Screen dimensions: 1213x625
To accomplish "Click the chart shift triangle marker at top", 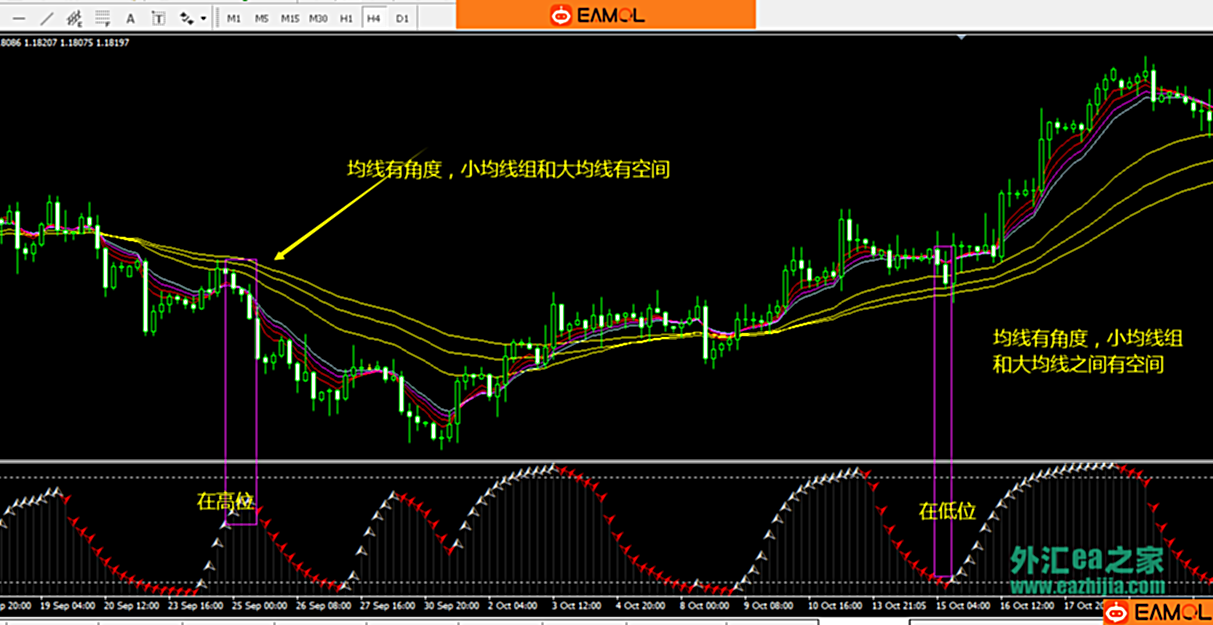I will (962, 37).
